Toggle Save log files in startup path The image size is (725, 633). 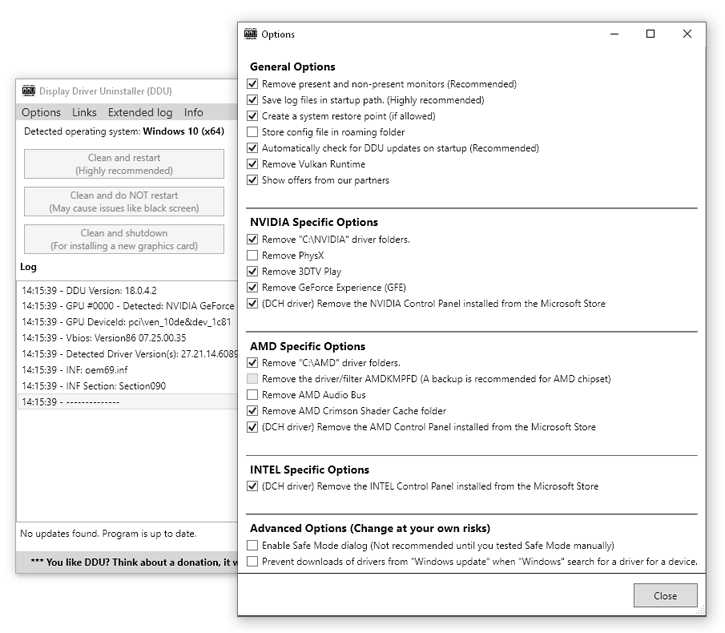point(252,100)
